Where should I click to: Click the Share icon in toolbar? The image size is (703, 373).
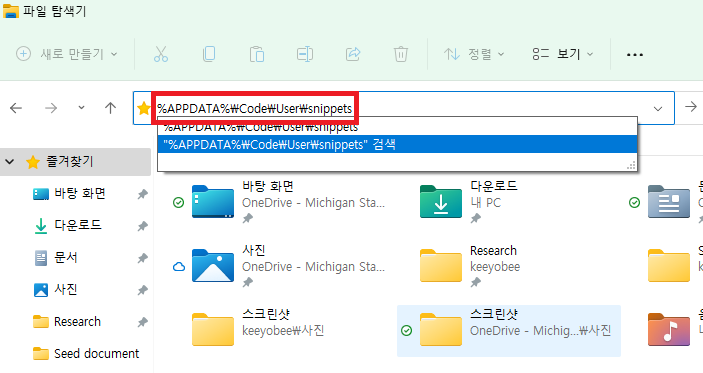tap(353, 54)
